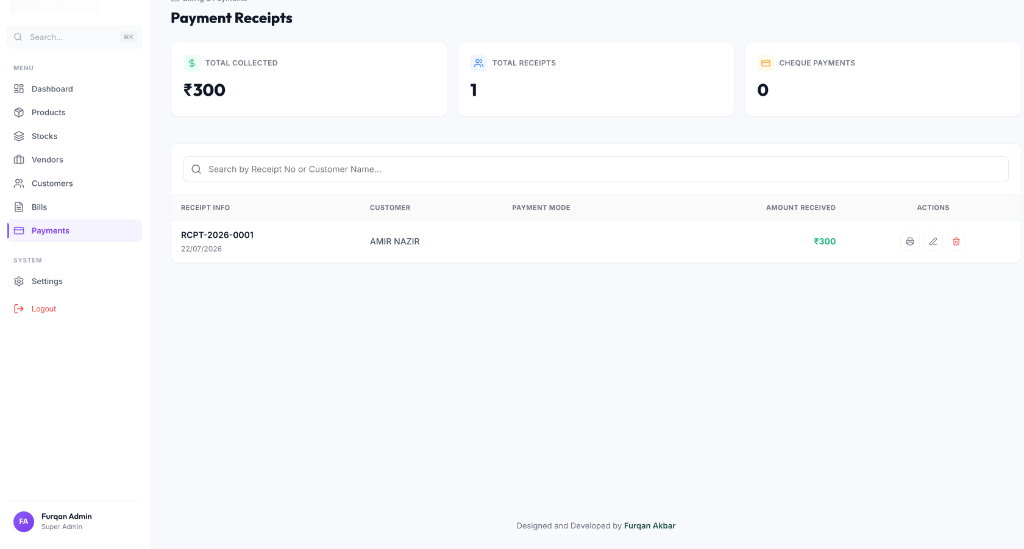Click the Customer column header
Image resolution: width=1024 pixels, height=549 pixels.
(390, 208)
